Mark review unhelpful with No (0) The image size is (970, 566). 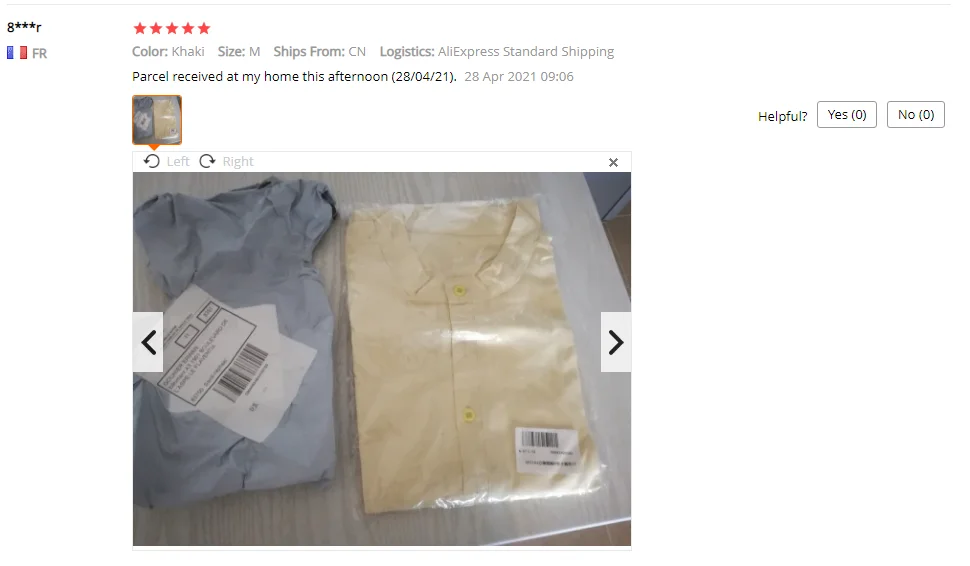pyautogui.click(x=916, y=114)
